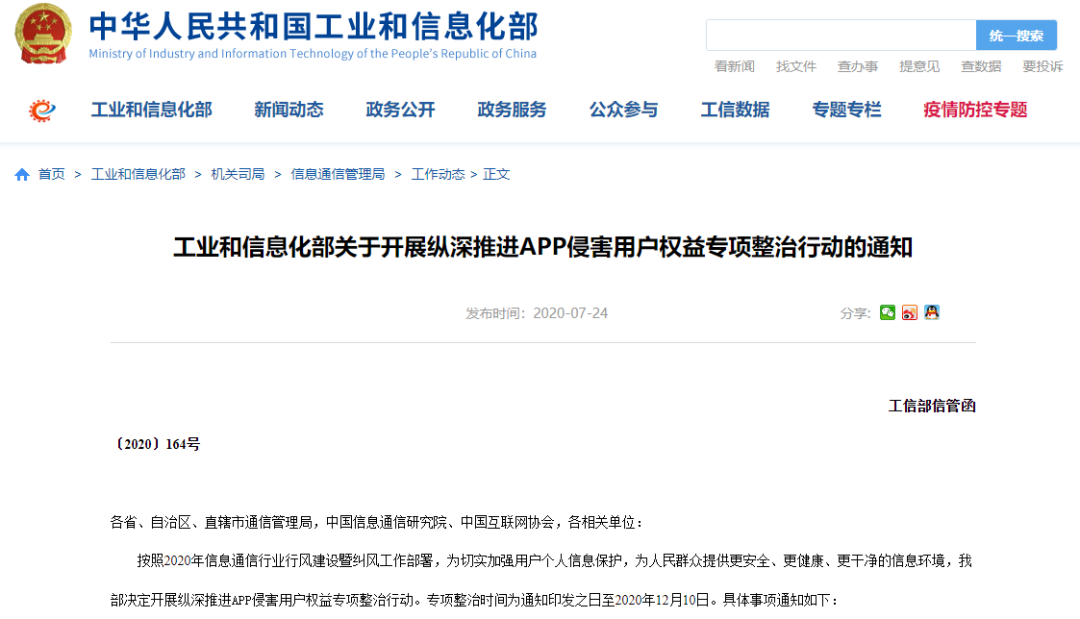Image resolution: width=1080 pixels, height=619 pixels.
Task: Share article via QQ icon
Action: [x=931, y=313]
